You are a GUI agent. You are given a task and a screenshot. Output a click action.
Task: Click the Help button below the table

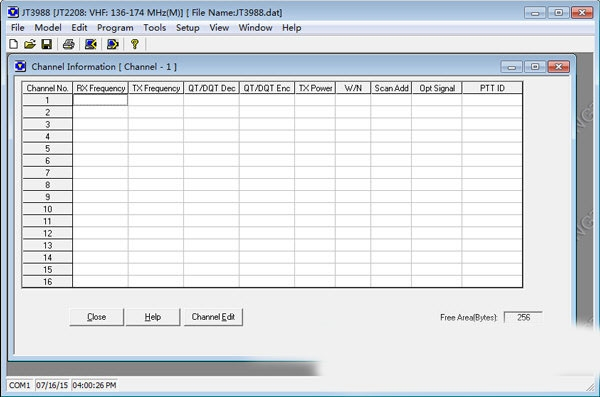click(x=153, y=317)
